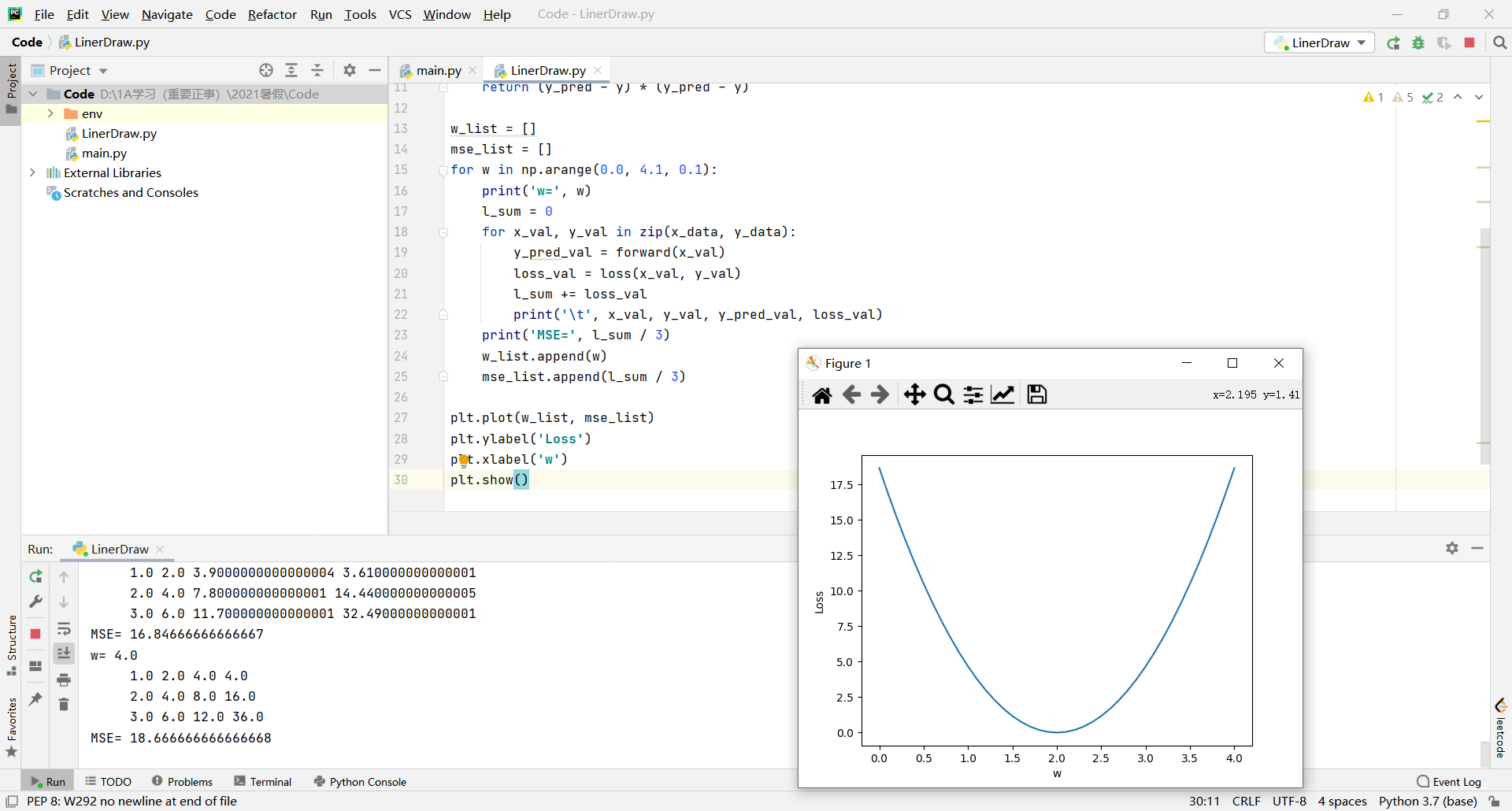Go back to the previous plot view

(x=851, y=394)
